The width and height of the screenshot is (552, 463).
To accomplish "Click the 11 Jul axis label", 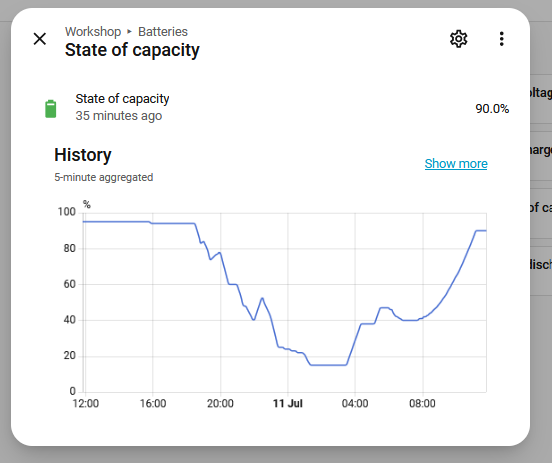I will click(288, 403).
